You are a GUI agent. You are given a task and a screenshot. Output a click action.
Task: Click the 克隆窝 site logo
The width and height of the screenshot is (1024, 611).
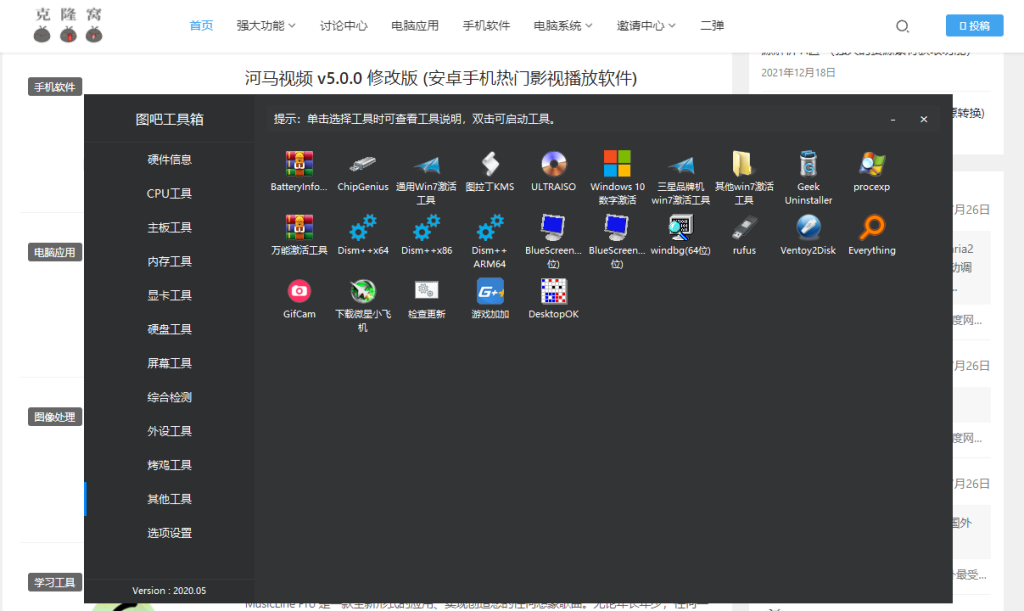[x=68, y=25]
